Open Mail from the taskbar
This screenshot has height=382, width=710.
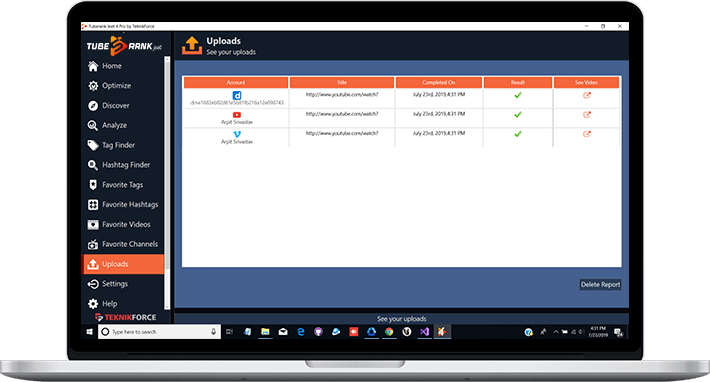coord(283,332)
